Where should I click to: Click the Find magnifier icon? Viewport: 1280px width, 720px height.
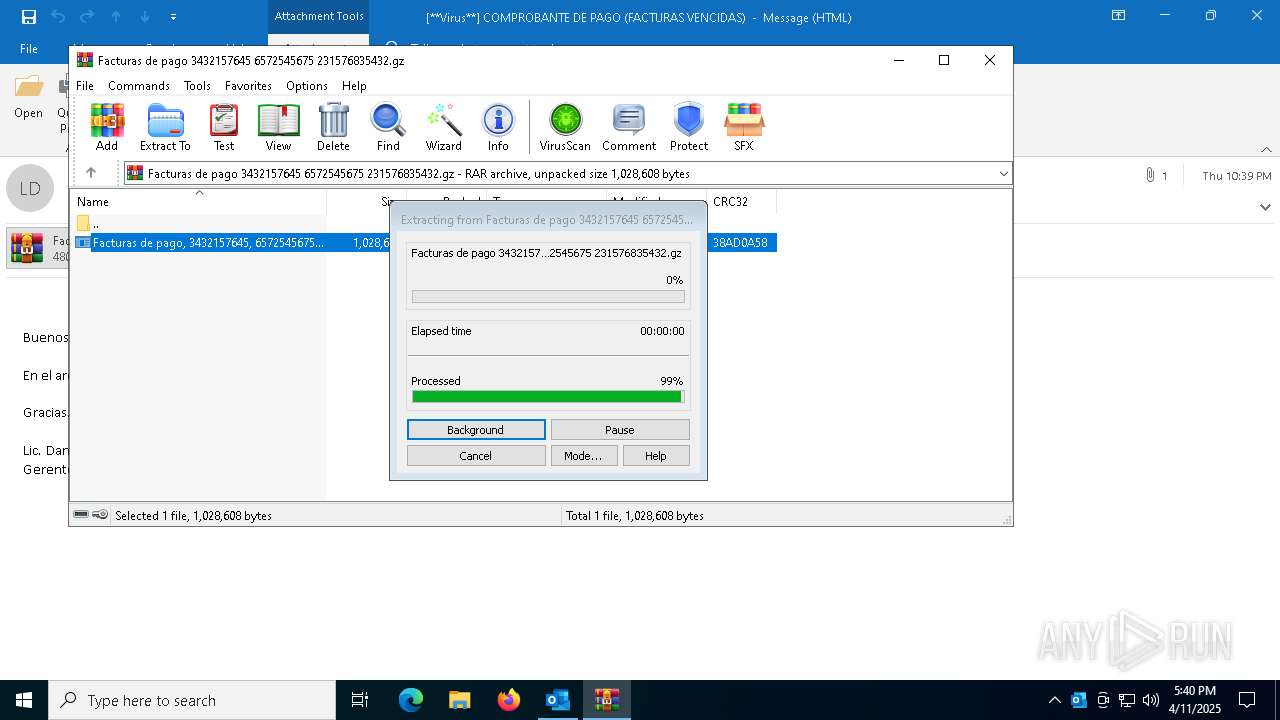point(388,127)
